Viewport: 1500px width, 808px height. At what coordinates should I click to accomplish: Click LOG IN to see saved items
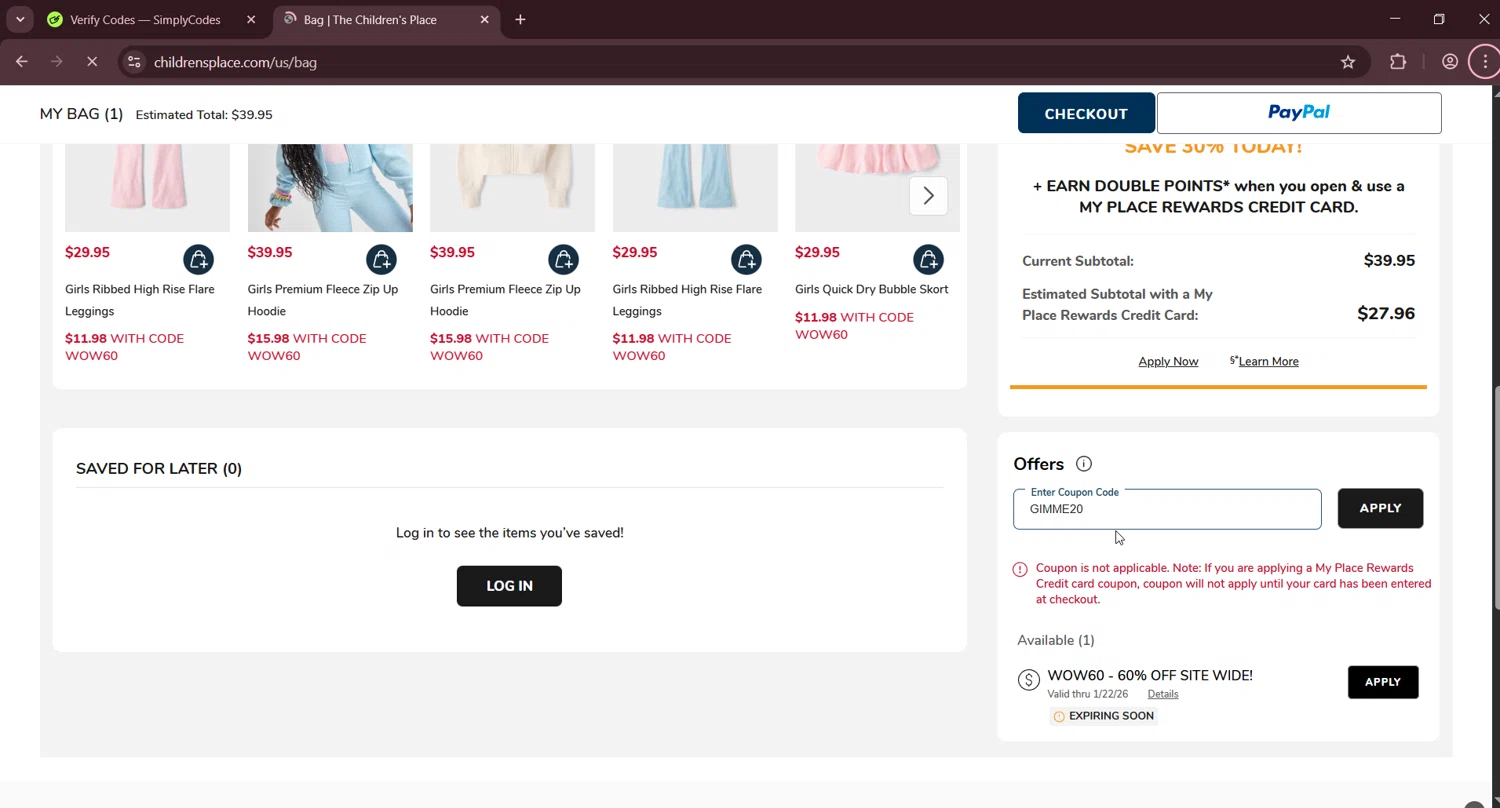pyautogui.click(x=509, y=586)
